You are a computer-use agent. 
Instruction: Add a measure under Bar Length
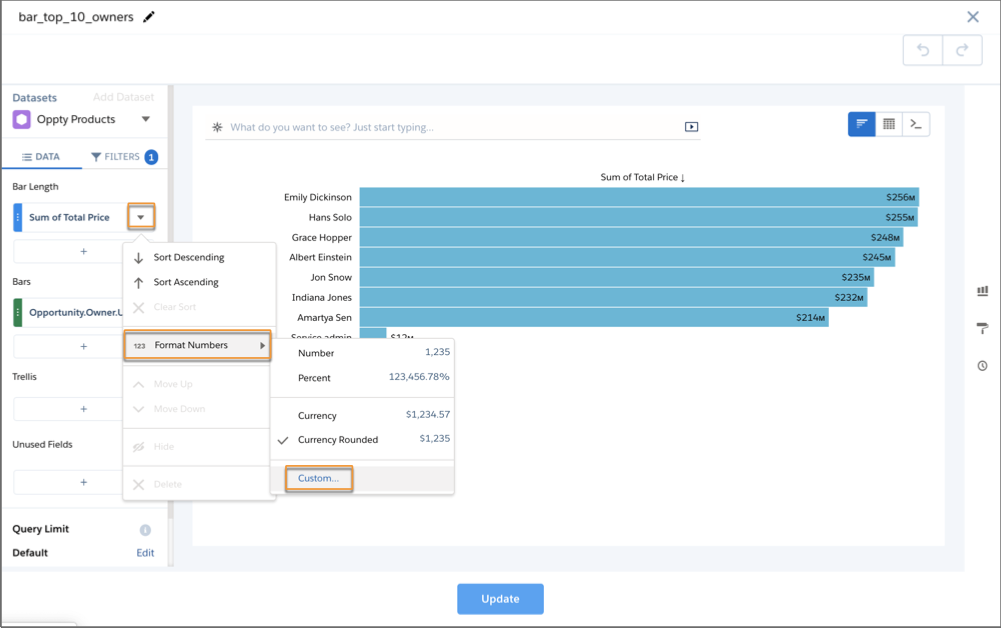coord(84,251)
